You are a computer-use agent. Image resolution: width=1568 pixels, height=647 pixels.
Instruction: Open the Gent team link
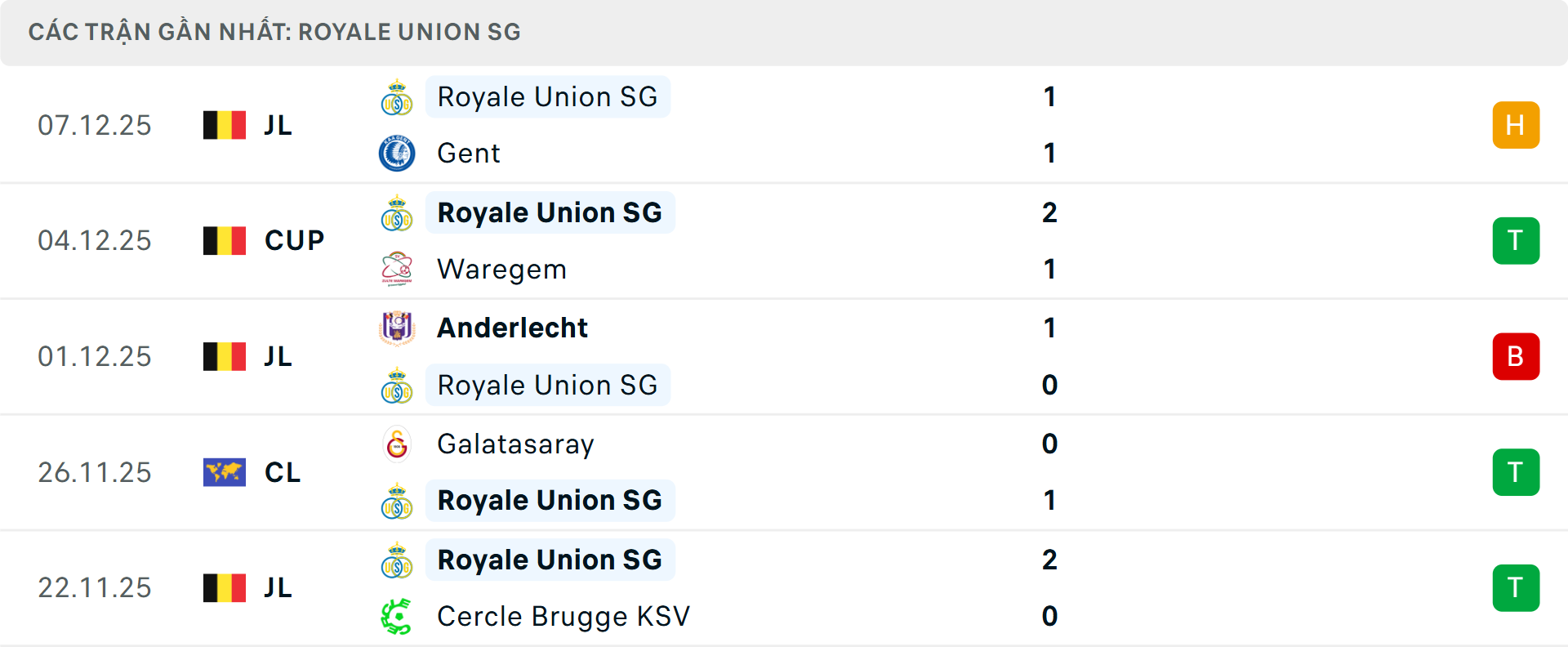point(469,154)
